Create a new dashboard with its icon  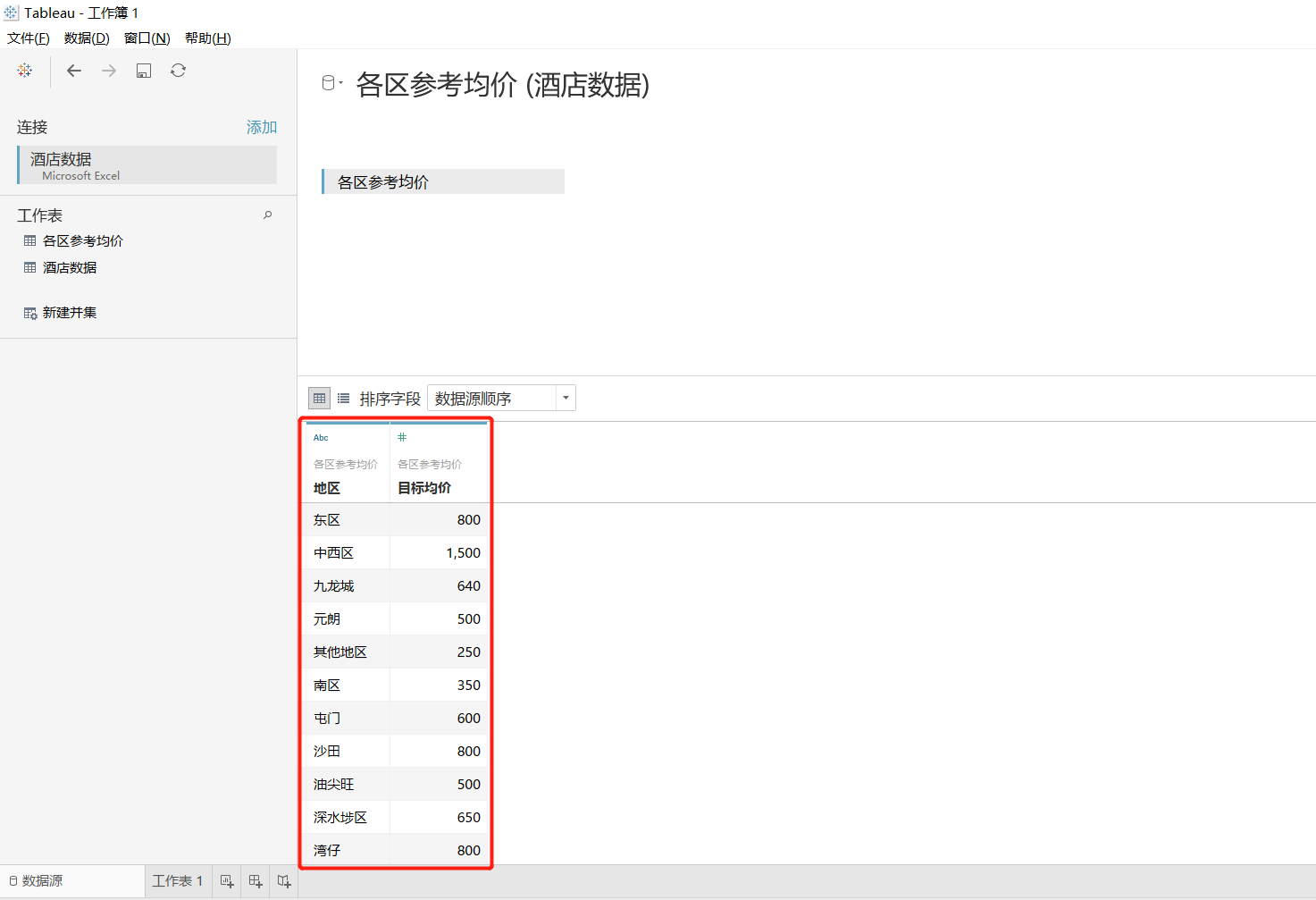tap(255, 881)
